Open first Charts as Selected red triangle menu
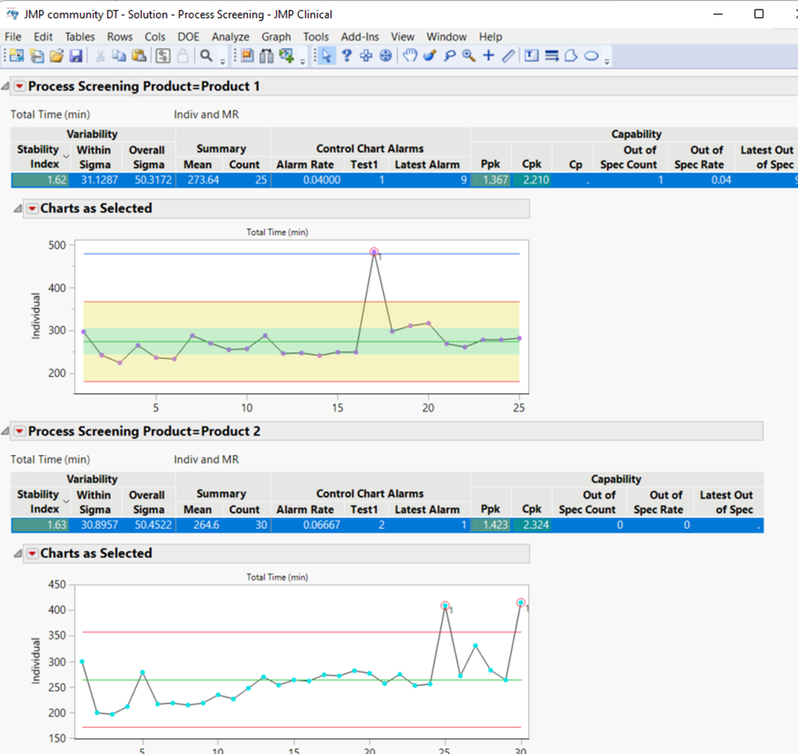 coord(31,209)
